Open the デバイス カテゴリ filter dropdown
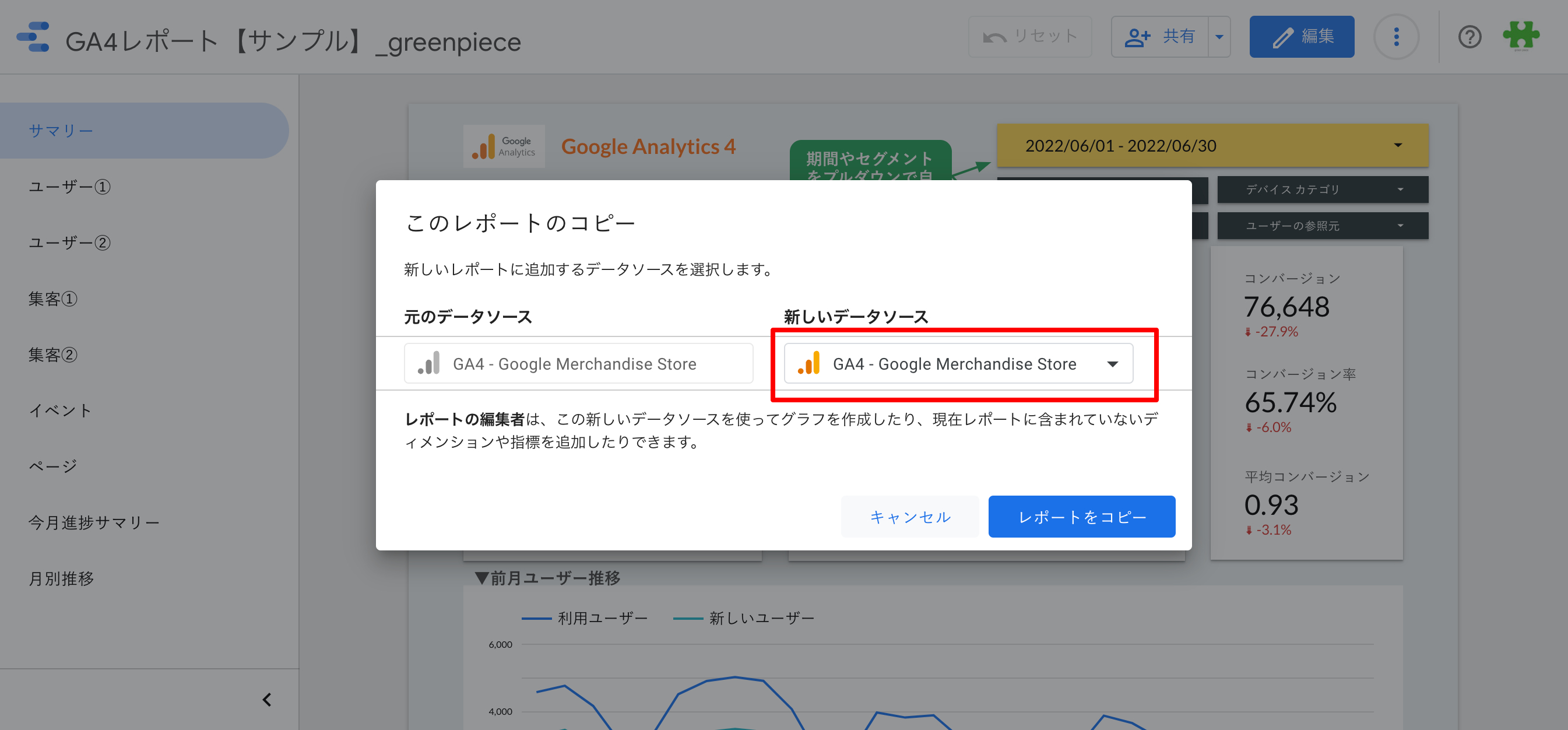 point(1322,189)
